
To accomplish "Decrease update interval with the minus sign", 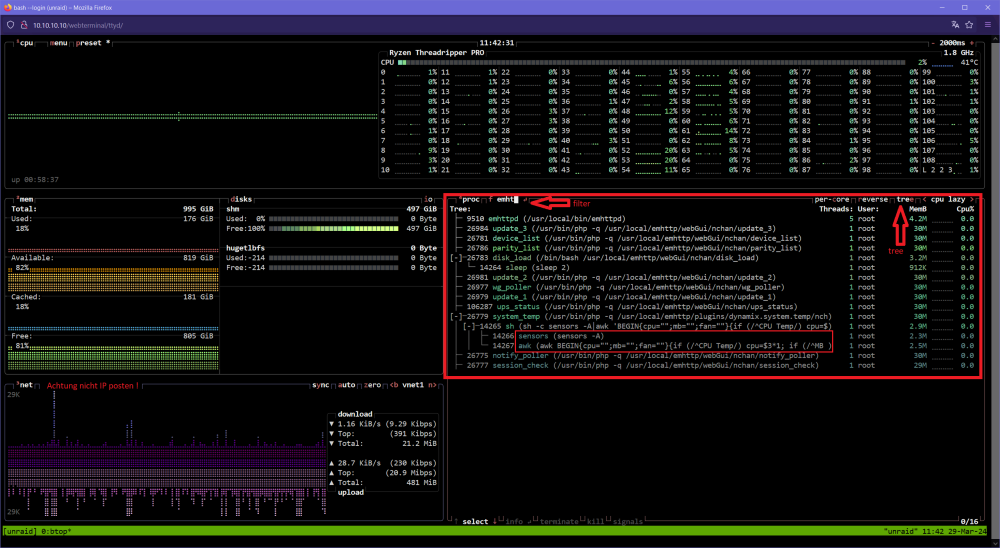I will [x=932, y=43].
